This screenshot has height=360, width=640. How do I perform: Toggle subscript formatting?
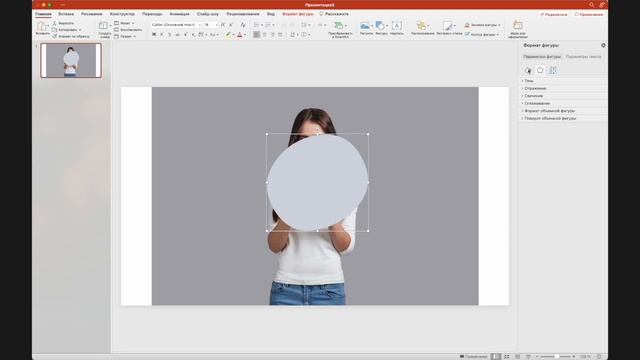193,35
